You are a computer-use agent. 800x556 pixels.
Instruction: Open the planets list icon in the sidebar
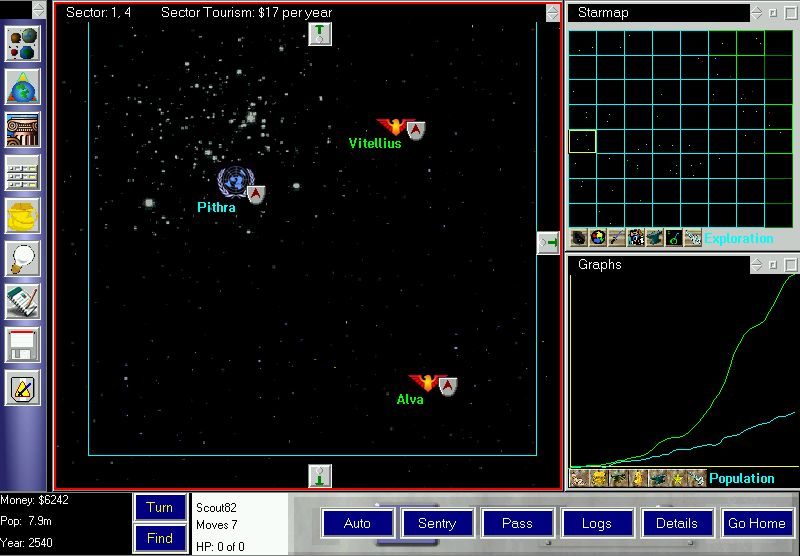[x=22, y=44]
